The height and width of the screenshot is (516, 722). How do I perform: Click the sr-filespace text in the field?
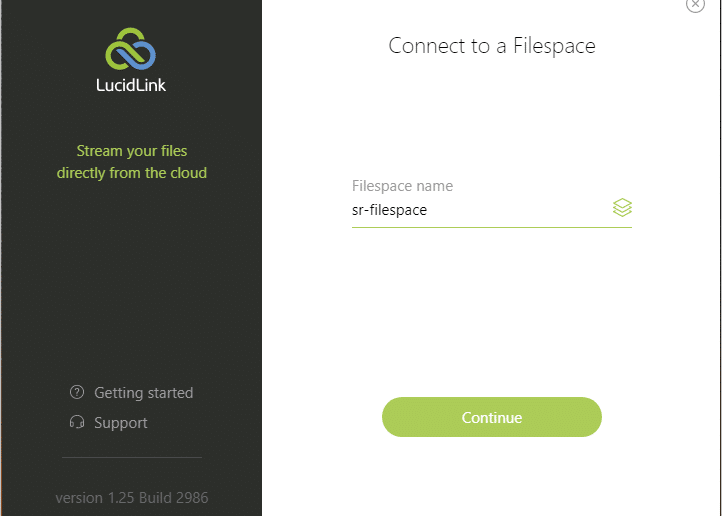click(x=390, y=210)
